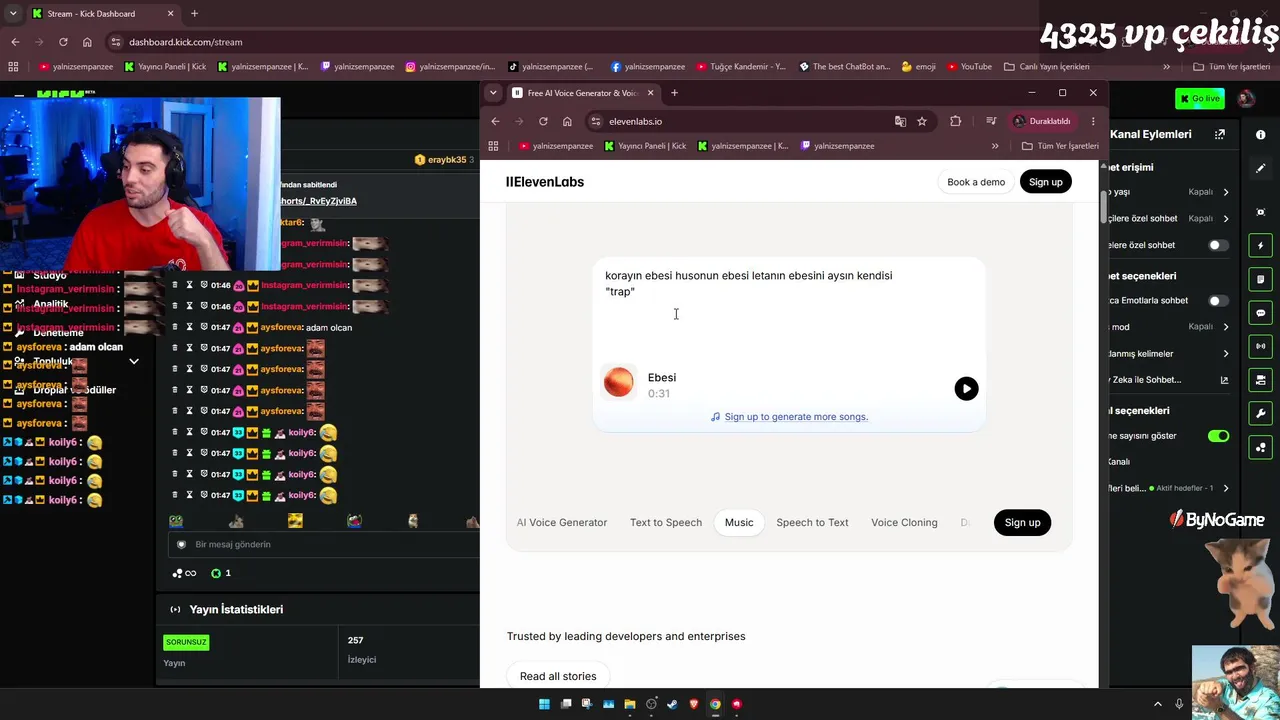This screenshot has height=720, width=1280.
Task: Toggle the 'Emotlarla sohbet' switch
Action: point(1216,300)
